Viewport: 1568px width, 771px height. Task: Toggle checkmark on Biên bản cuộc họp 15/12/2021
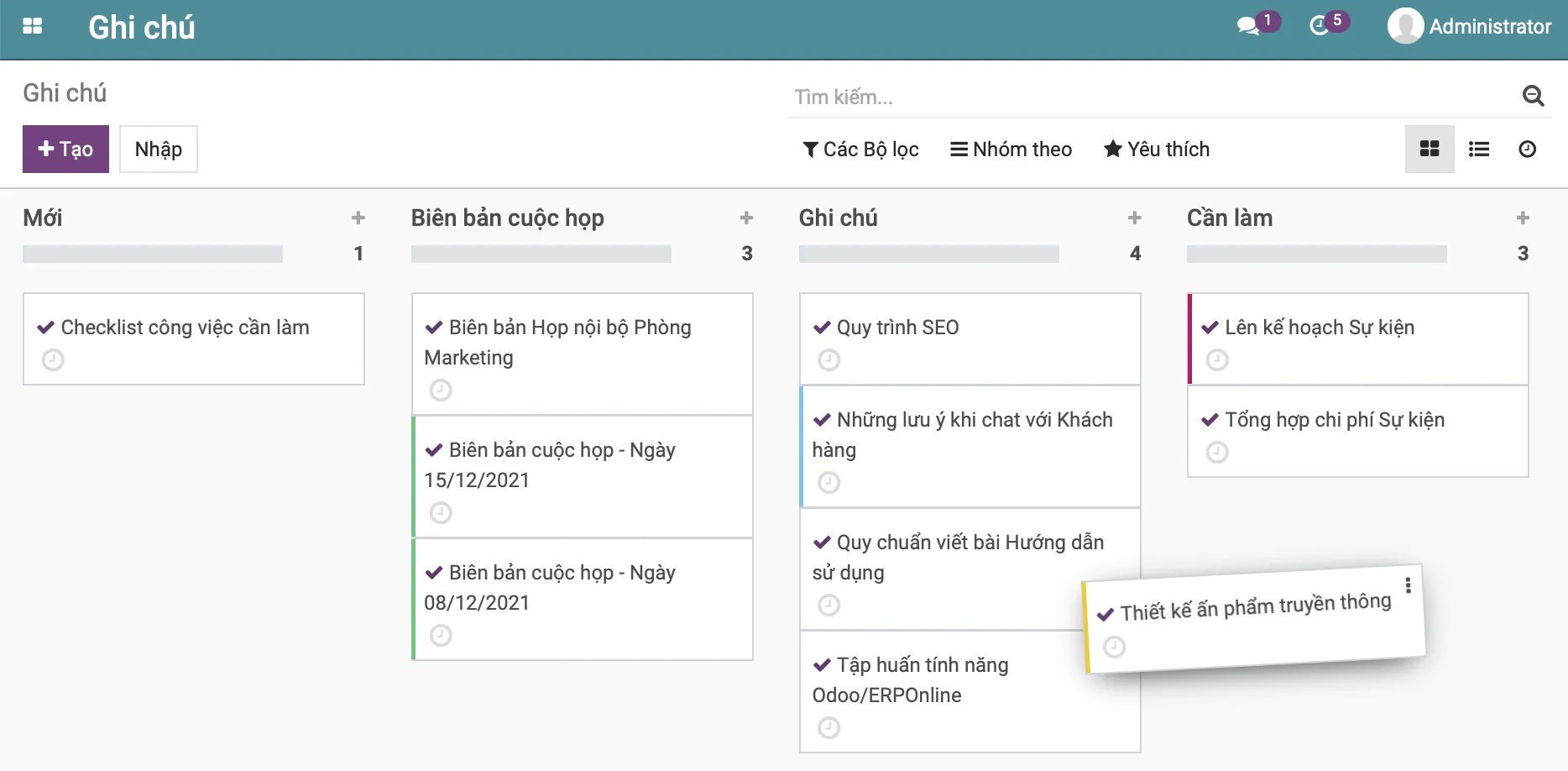tap(433, 450)
